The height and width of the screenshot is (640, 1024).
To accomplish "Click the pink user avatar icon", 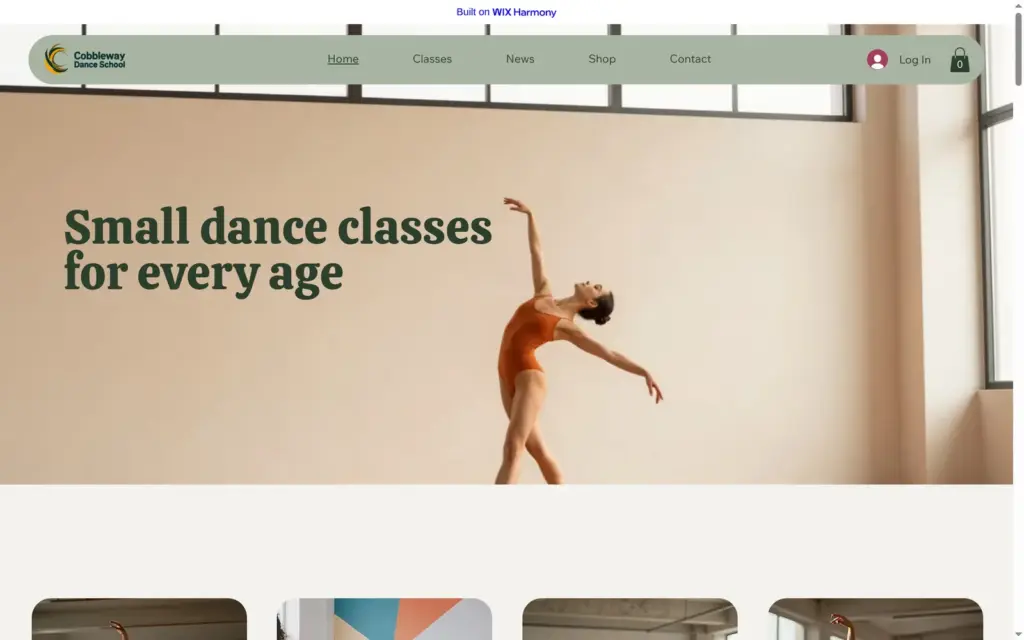I will coord(877,59).
